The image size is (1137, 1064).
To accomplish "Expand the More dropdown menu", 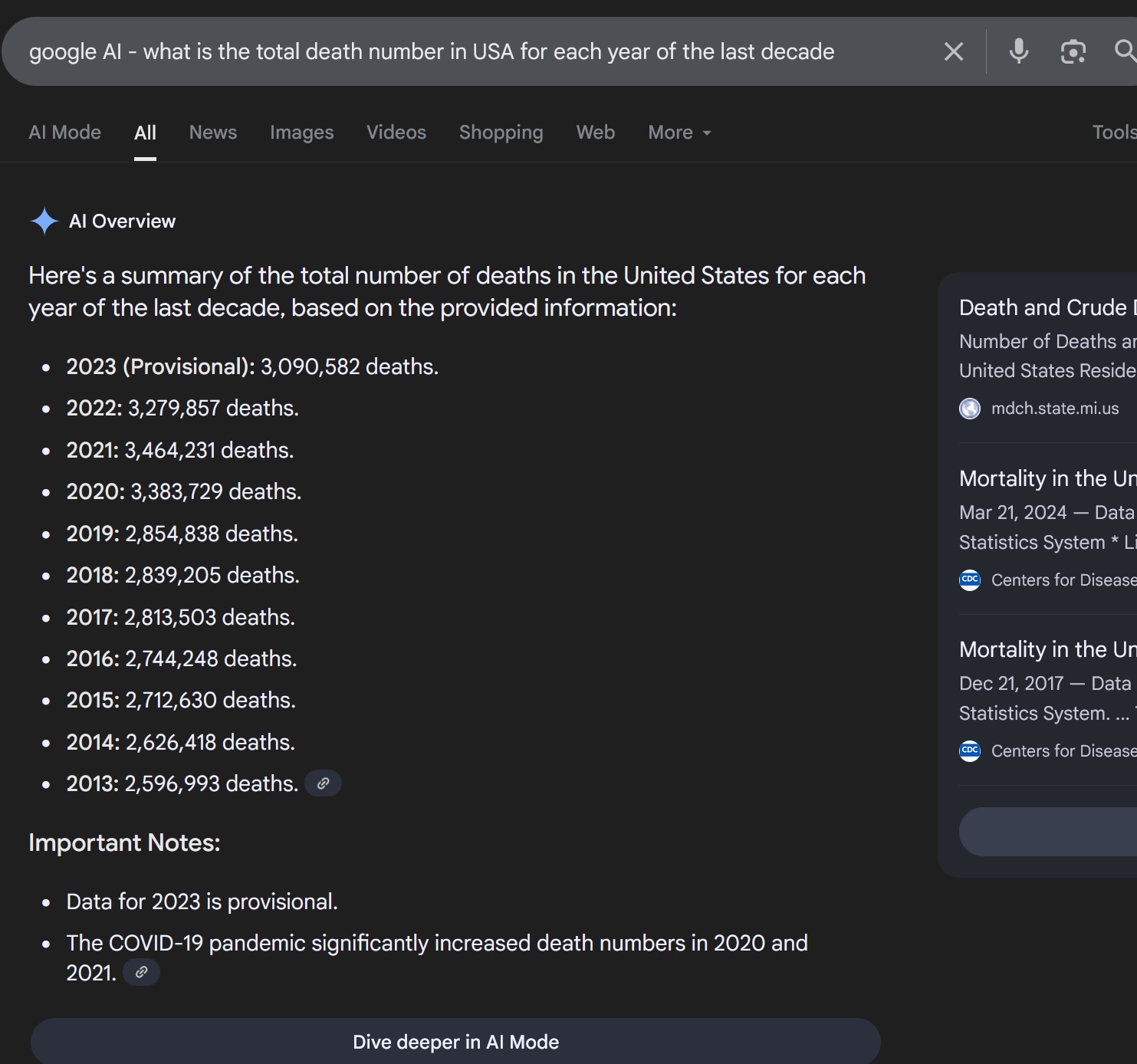I will click(680, 132).
